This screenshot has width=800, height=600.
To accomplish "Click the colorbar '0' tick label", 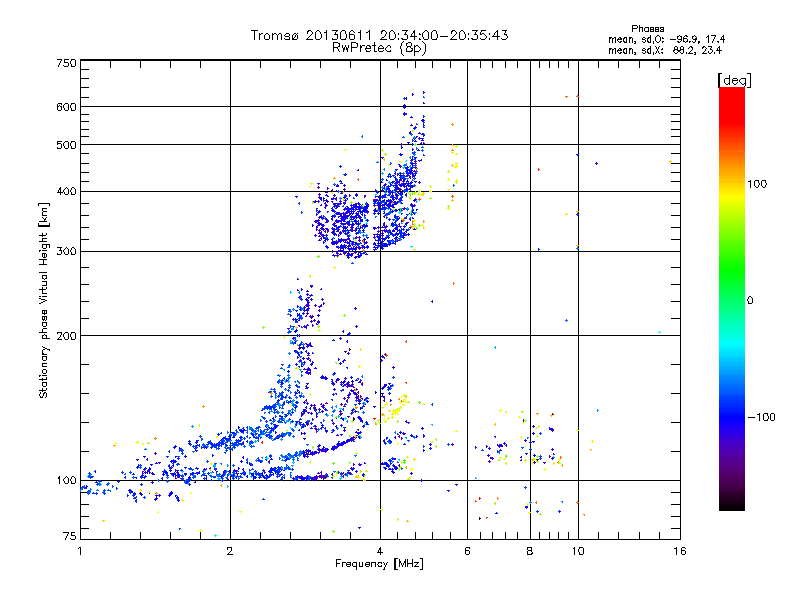I will click(750, 300).
